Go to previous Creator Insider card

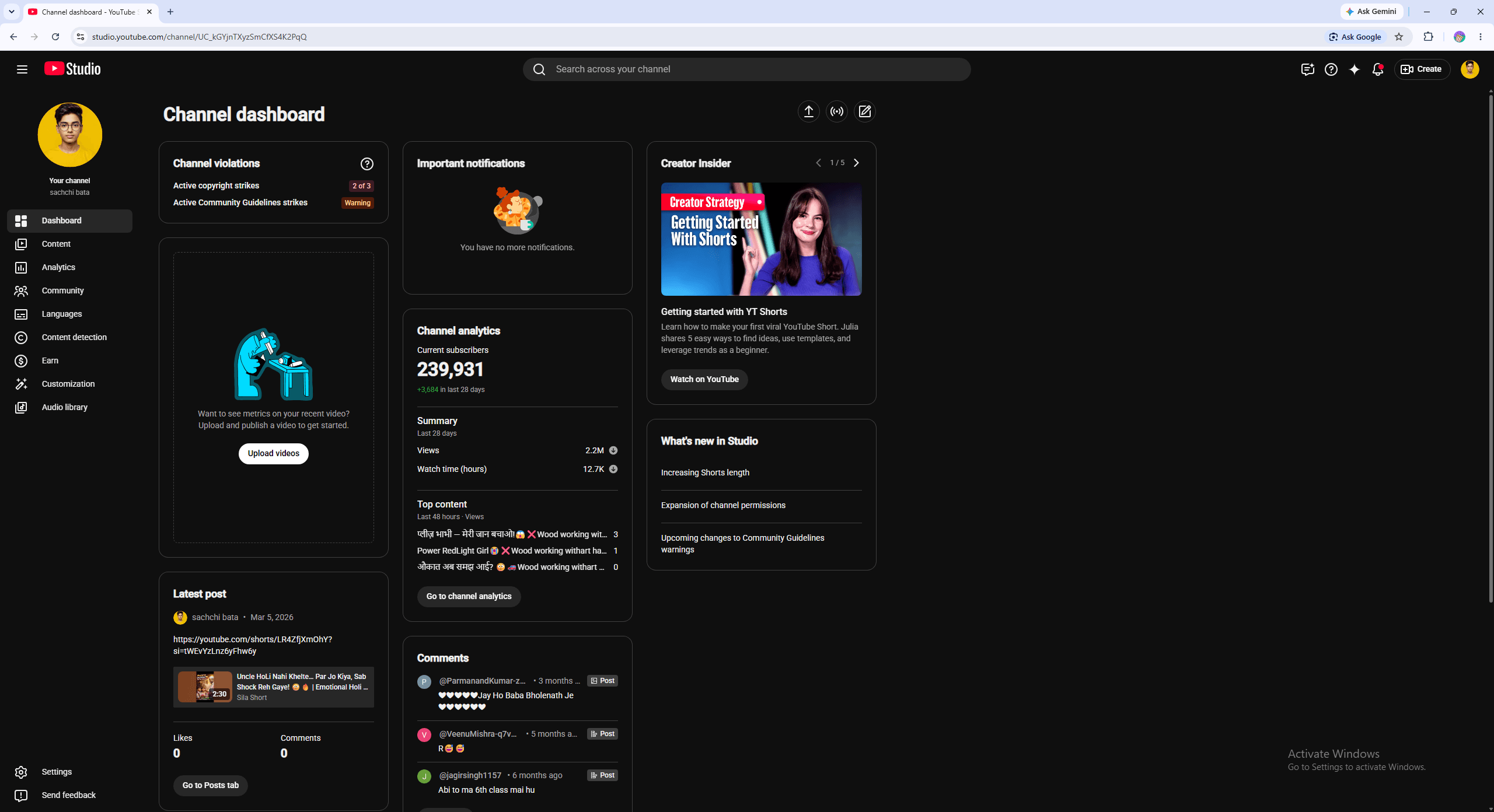(x=818, y=163)
